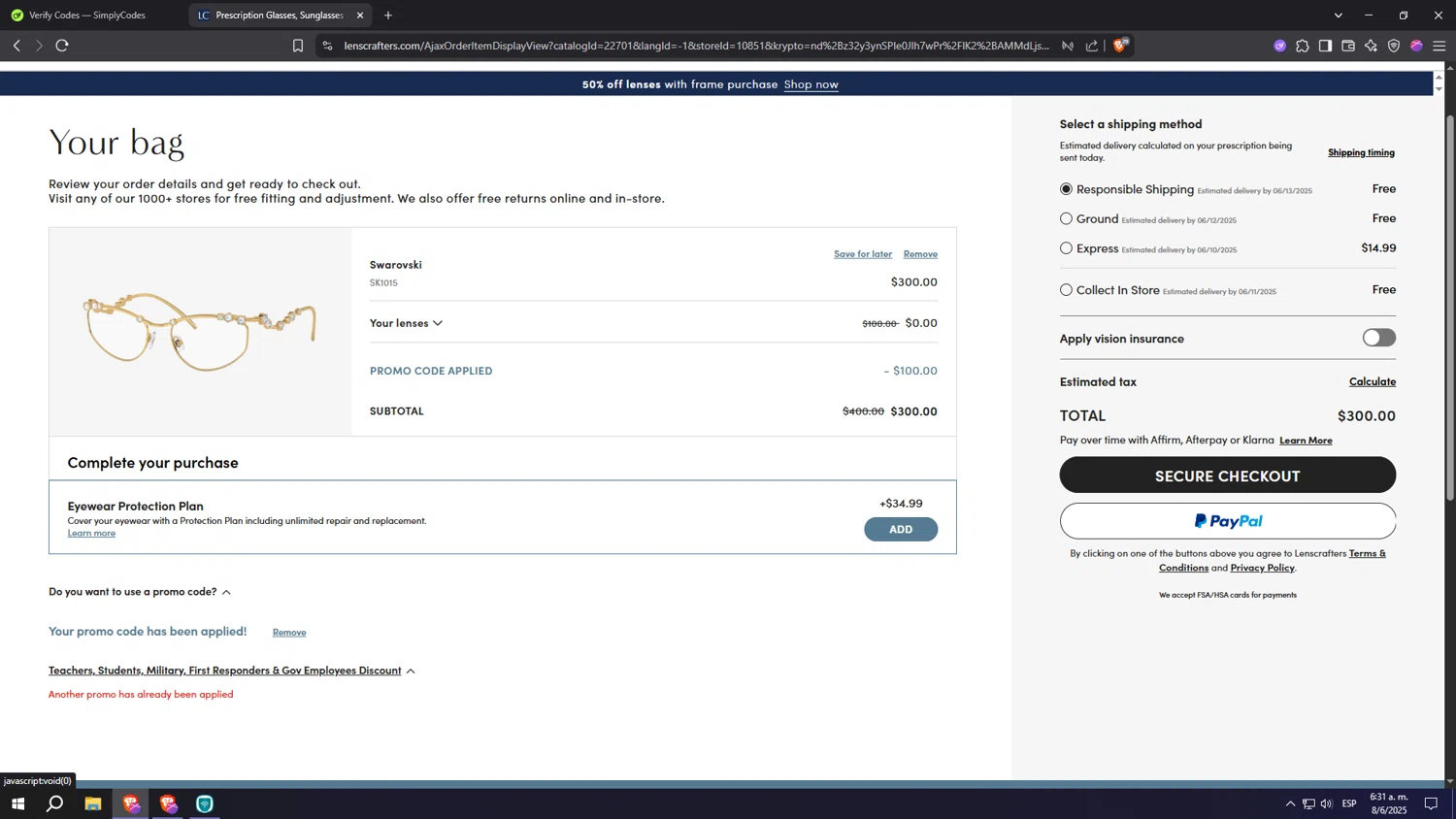1456x819 pixels.
Task: Click the page vertical scrollbar
Action: point(1450,308)
